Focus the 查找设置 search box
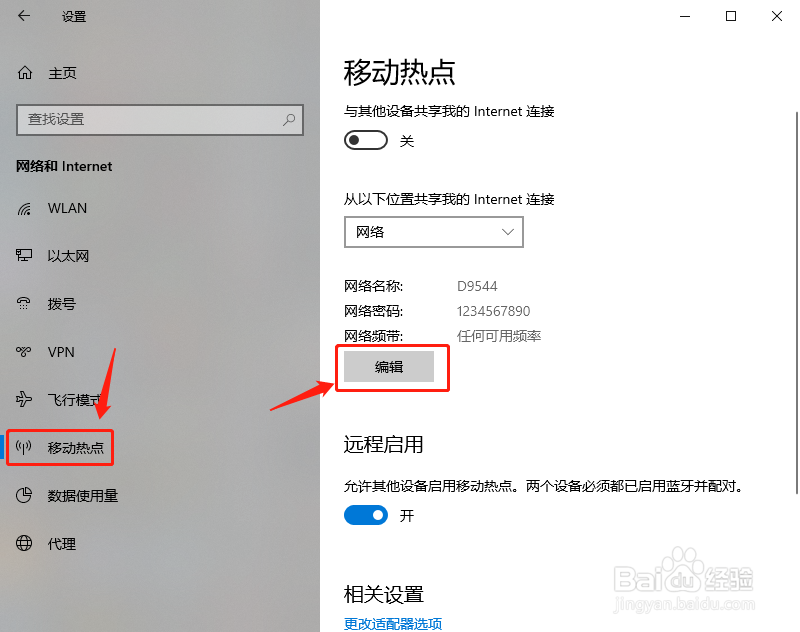 tap(160, 120)
